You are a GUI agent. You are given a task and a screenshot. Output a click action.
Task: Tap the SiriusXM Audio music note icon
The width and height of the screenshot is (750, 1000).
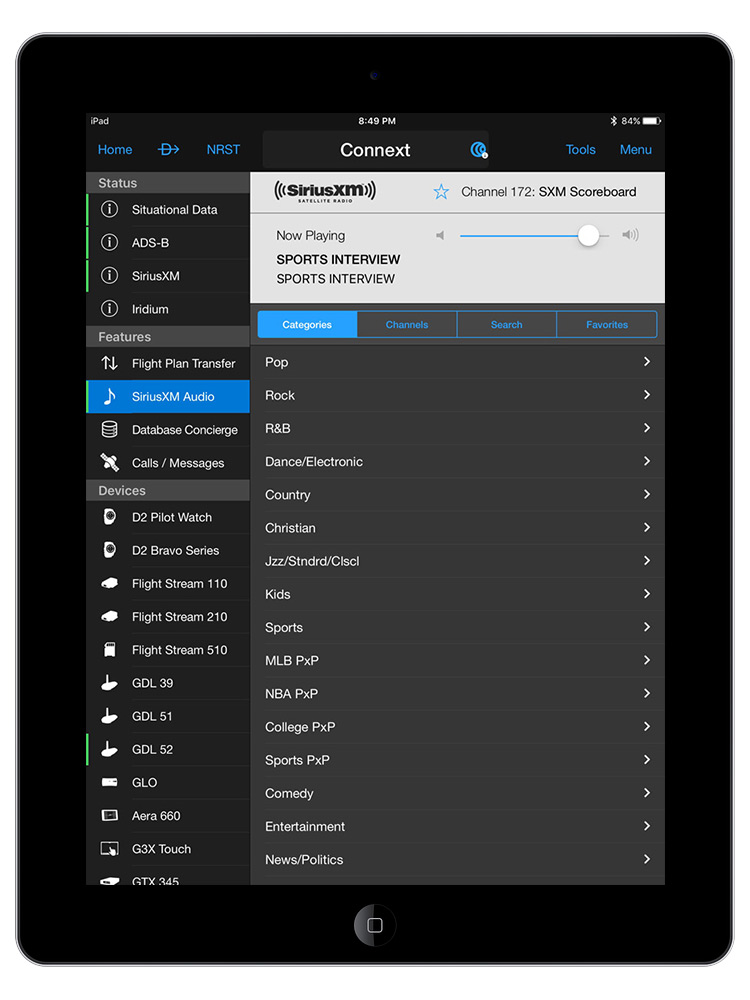(110, 396)
